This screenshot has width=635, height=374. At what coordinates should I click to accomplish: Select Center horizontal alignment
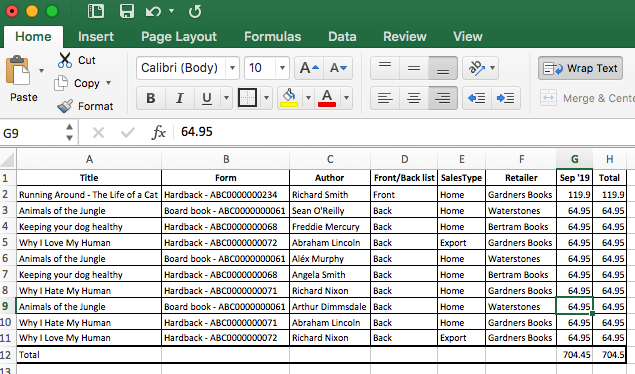click(x=414, y=98)
